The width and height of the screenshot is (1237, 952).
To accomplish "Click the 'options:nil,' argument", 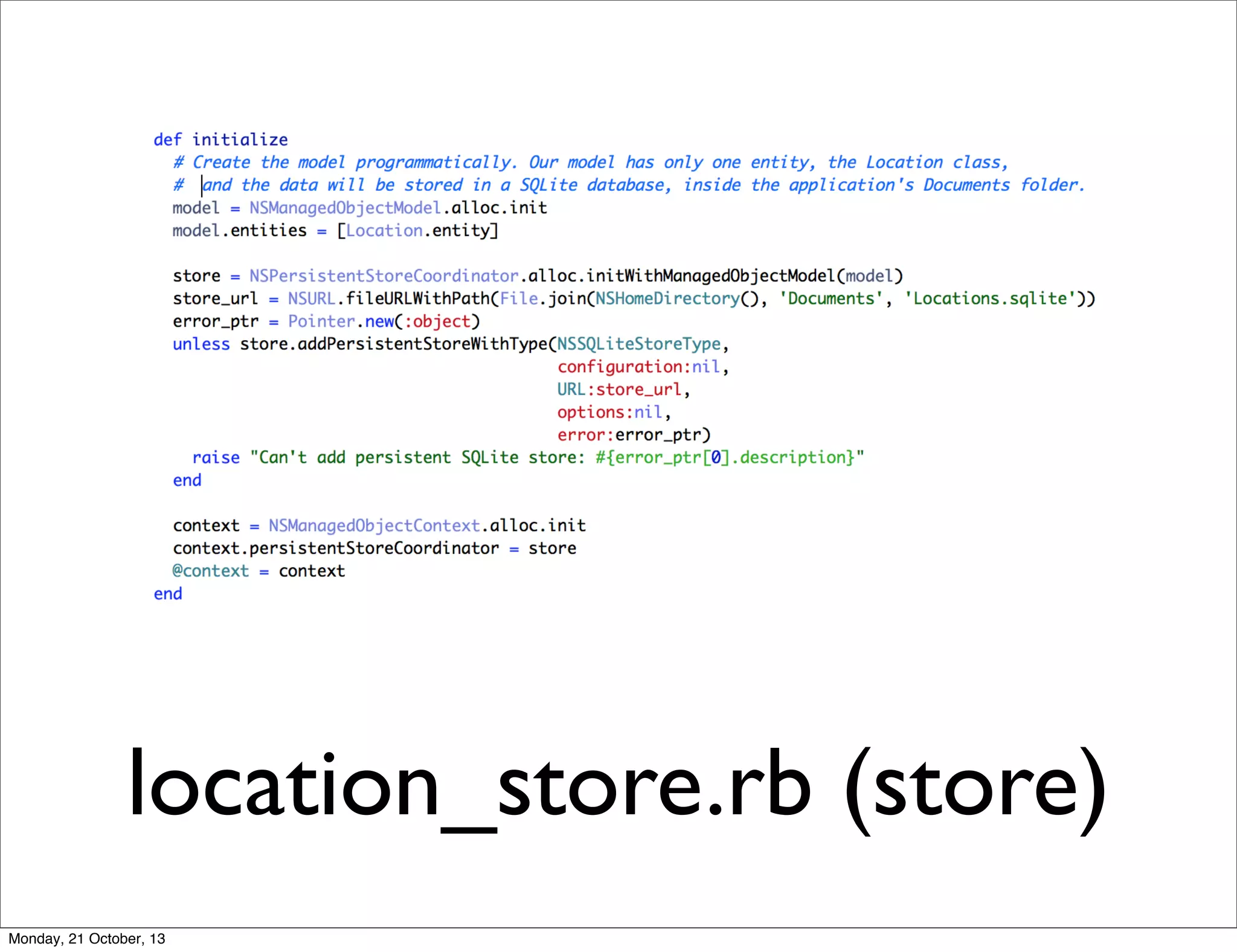I will (x=614, y=412).
